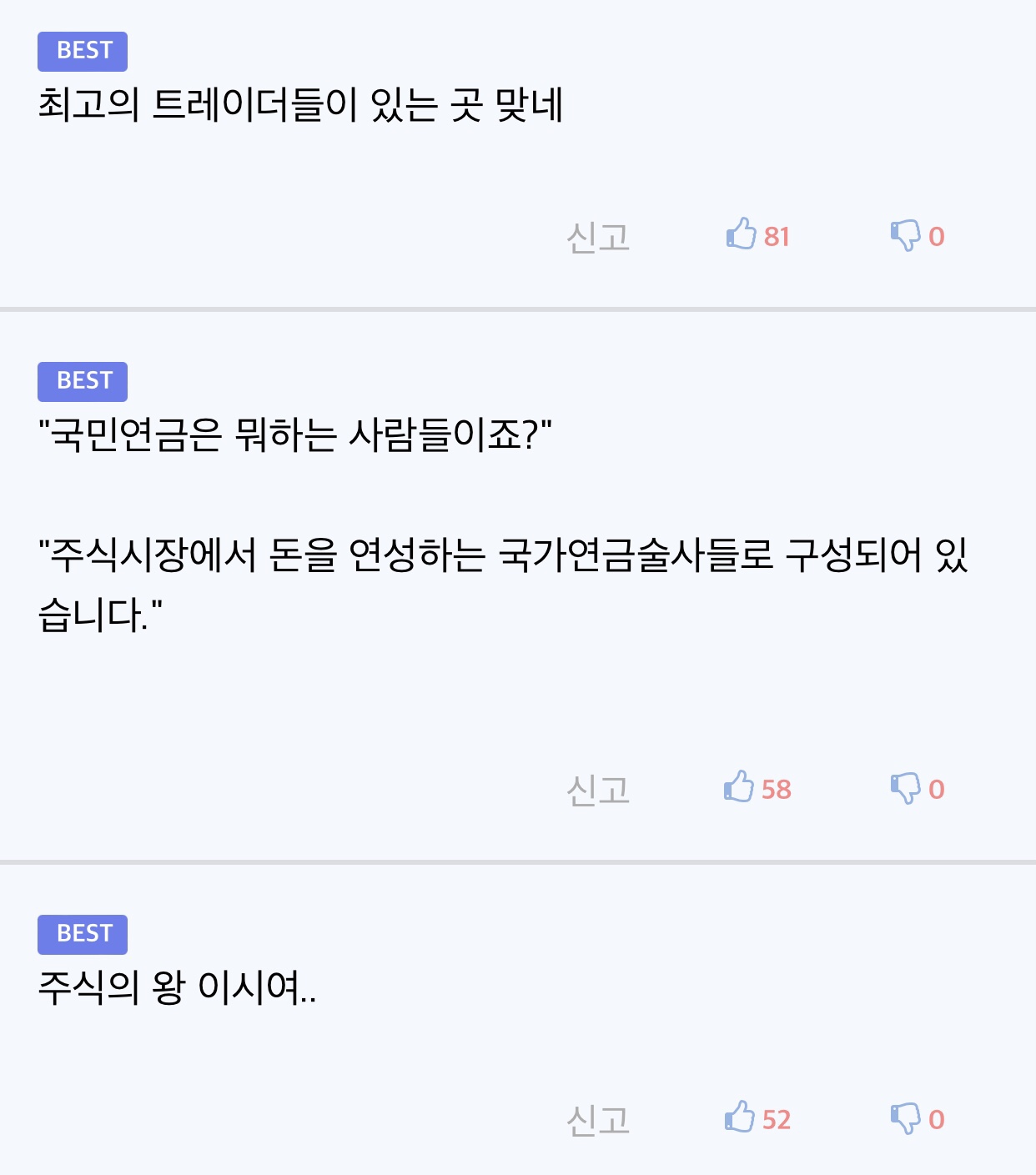1036x1175 pixels.
Task: Upvote the "주식의 왕 이시여" comment
Action: 739,1117
